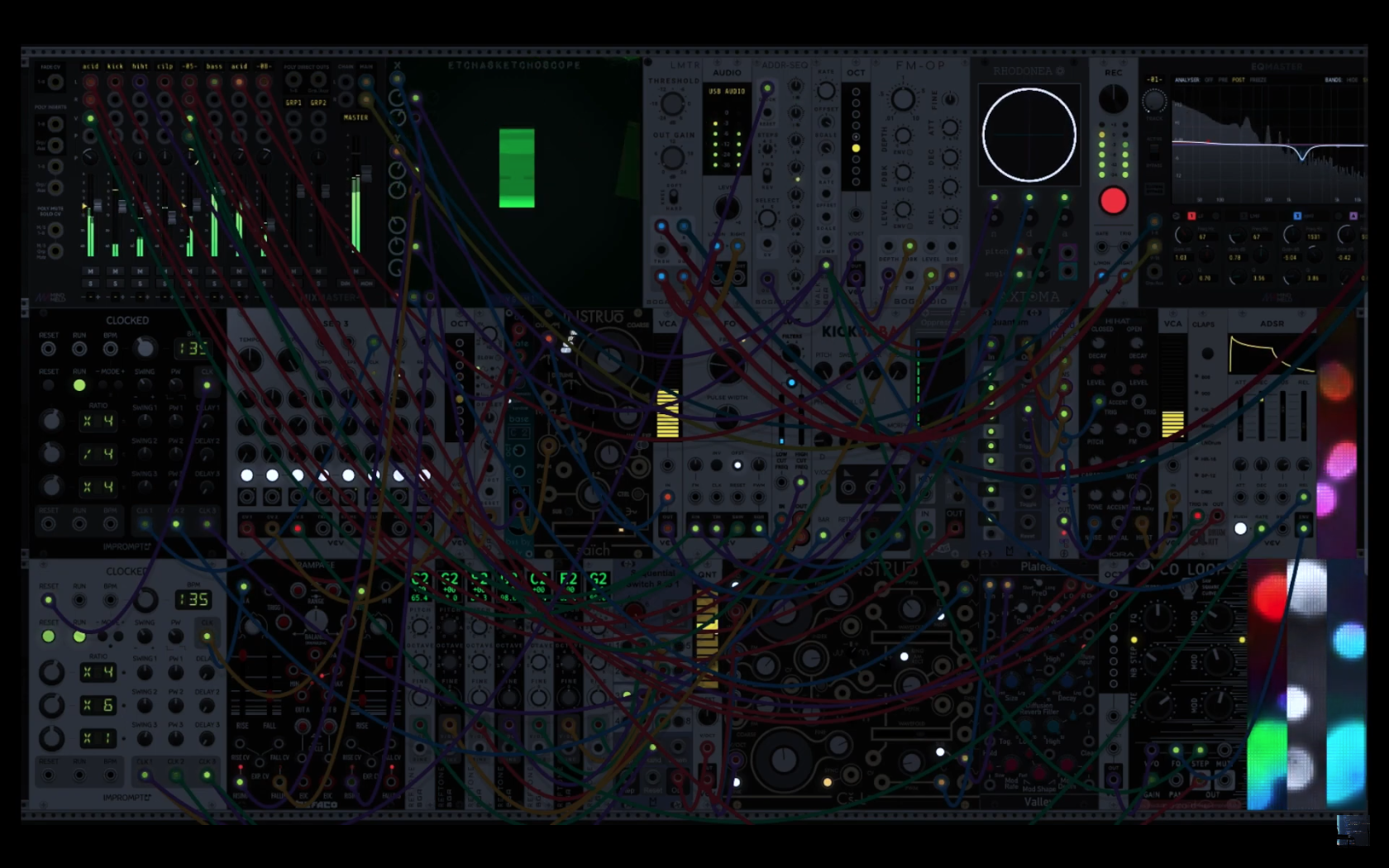
Task: Click the BPM 135 display on lower CLOCKED
Action: coord(192,599)
